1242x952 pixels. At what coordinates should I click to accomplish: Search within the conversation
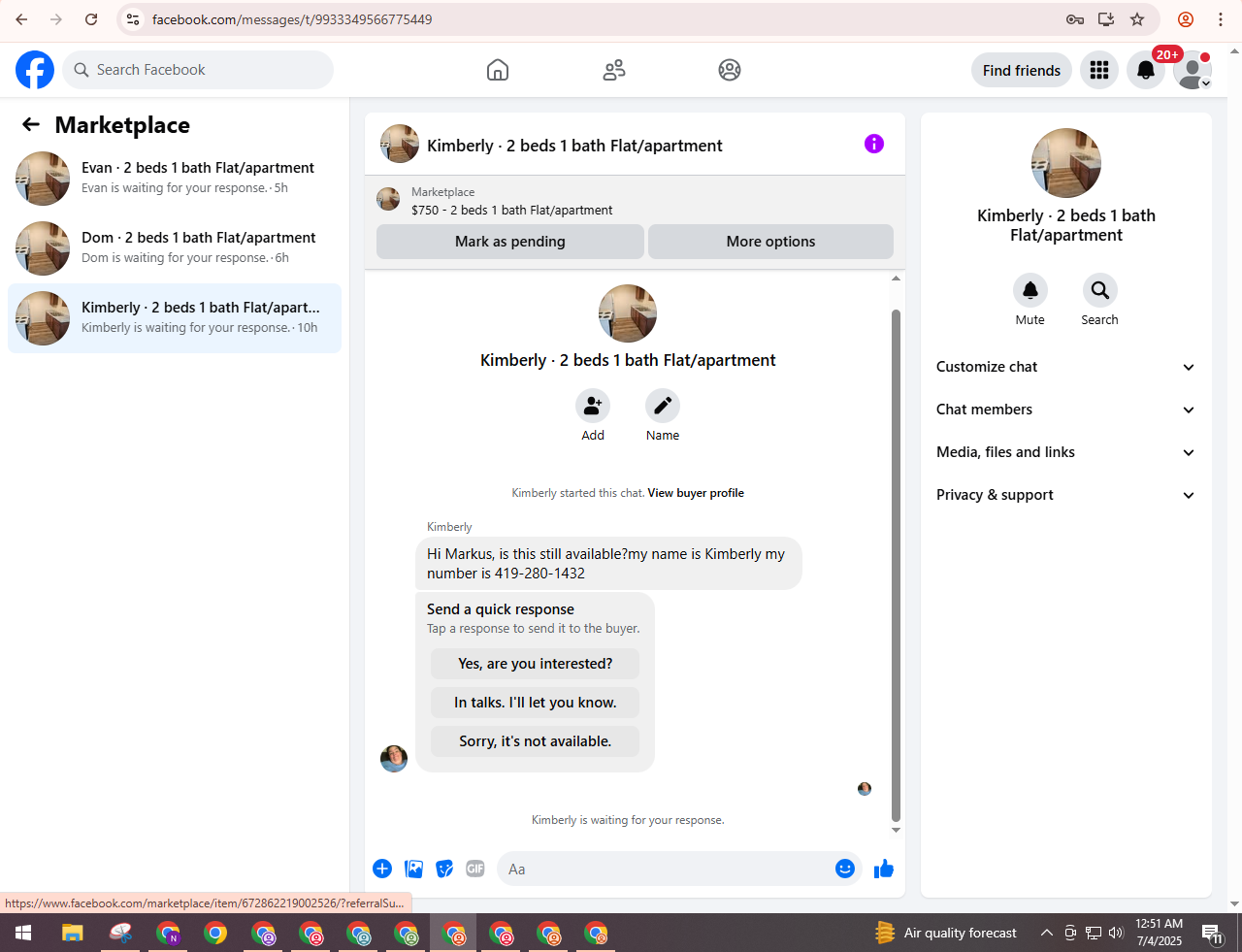tap(1100, 290)
